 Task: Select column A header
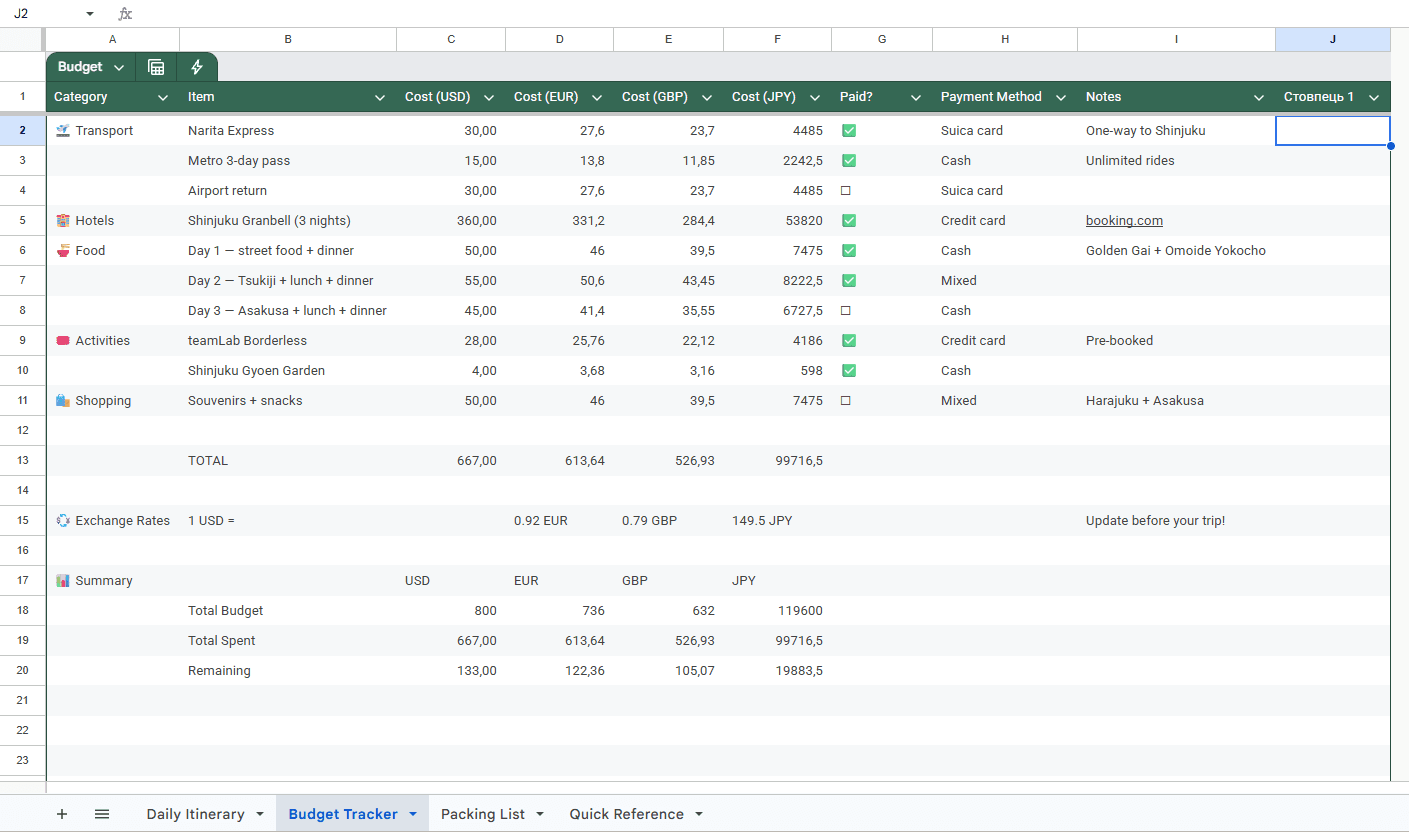pos(112,39)
